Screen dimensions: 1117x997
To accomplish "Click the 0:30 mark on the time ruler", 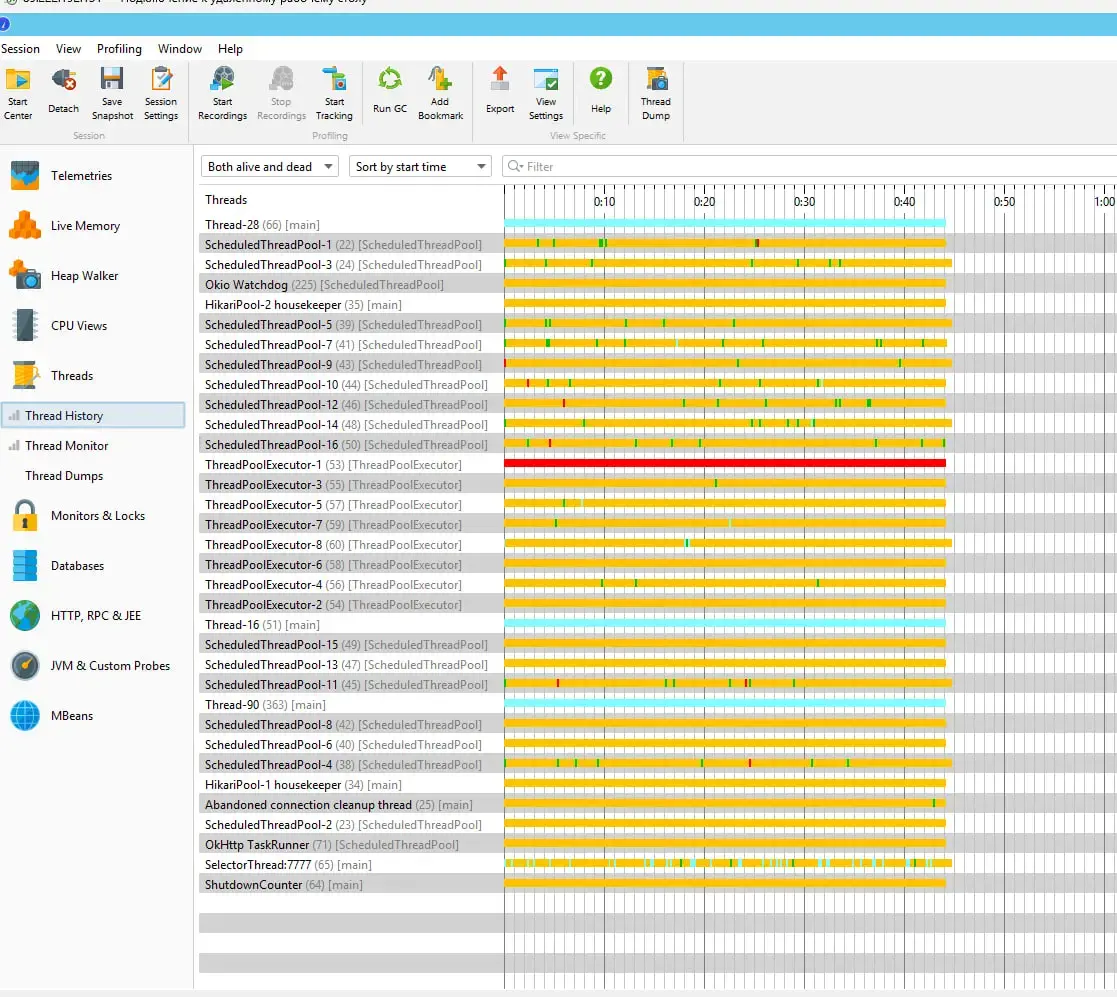I will [804, 202].
